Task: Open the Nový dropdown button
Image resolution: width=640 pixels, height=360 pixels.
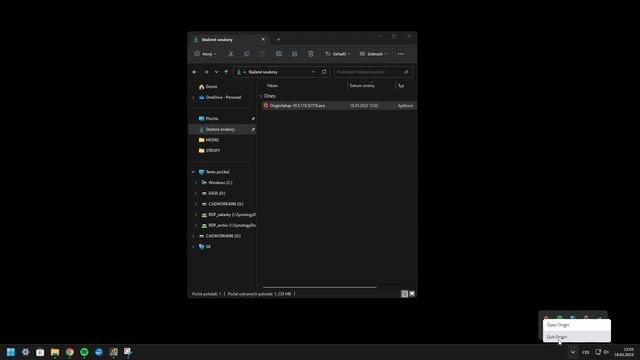Action: pos(205,54)
